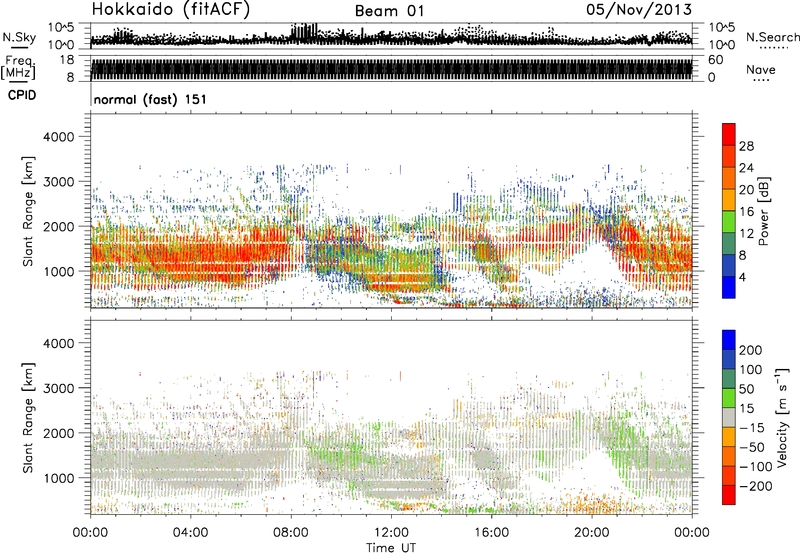Click the 'Hokkaido (fitACF)' title text
This screenshot has width=800, height=554.
click(x=171, y=9)
